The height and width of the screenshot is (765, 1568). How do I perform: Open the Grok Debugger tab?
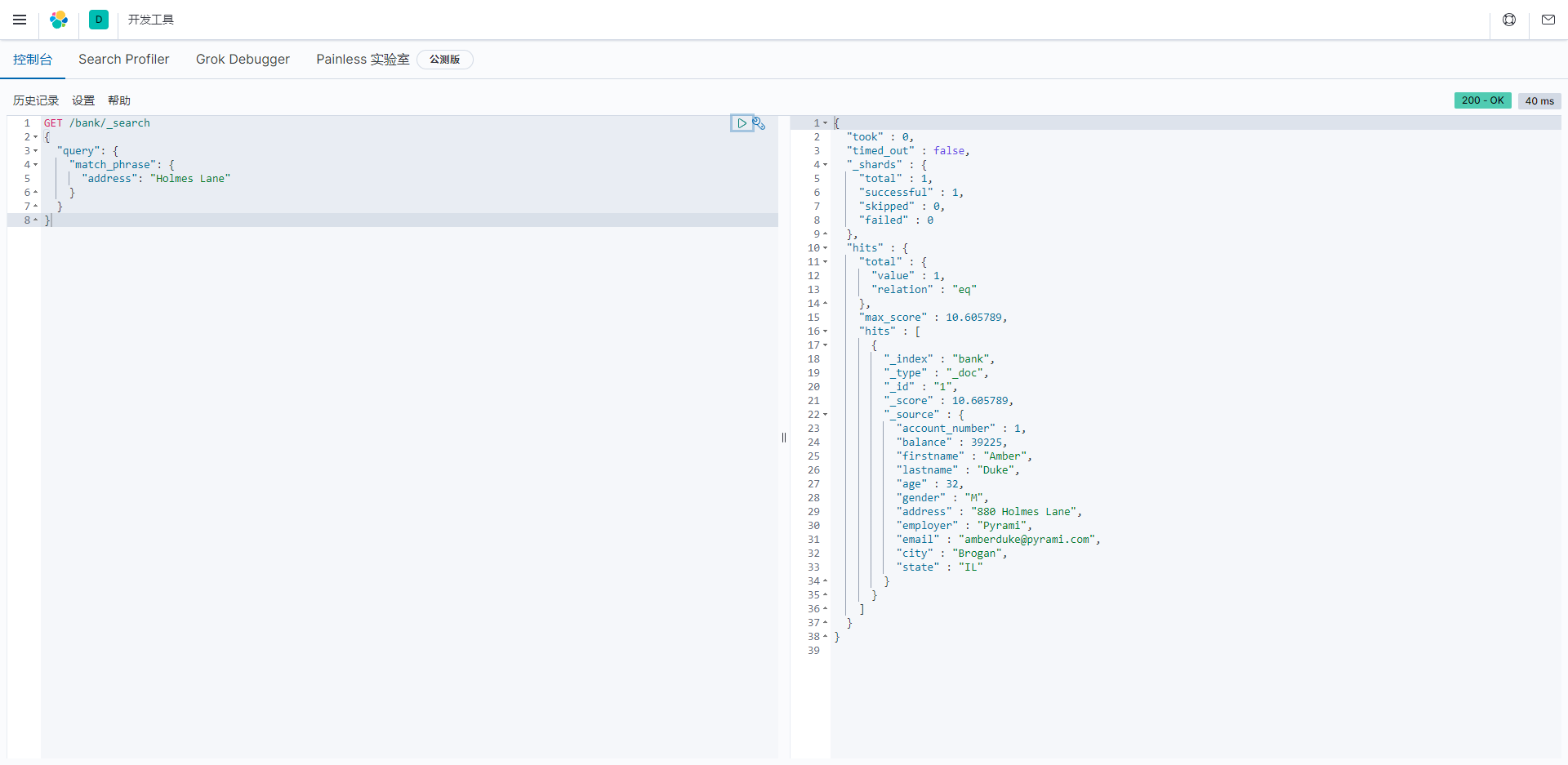pos(243,60)
